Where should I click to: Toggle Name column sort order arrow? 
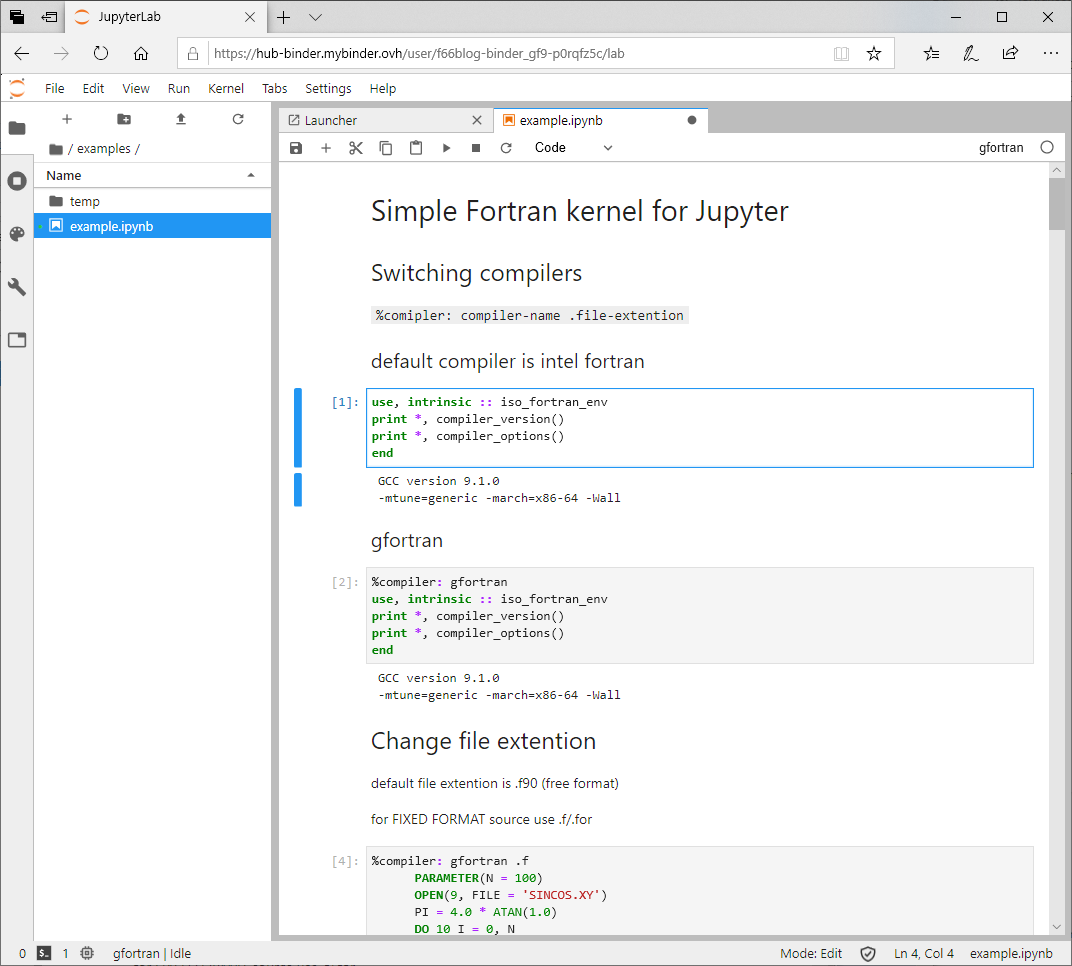(251, 176)
